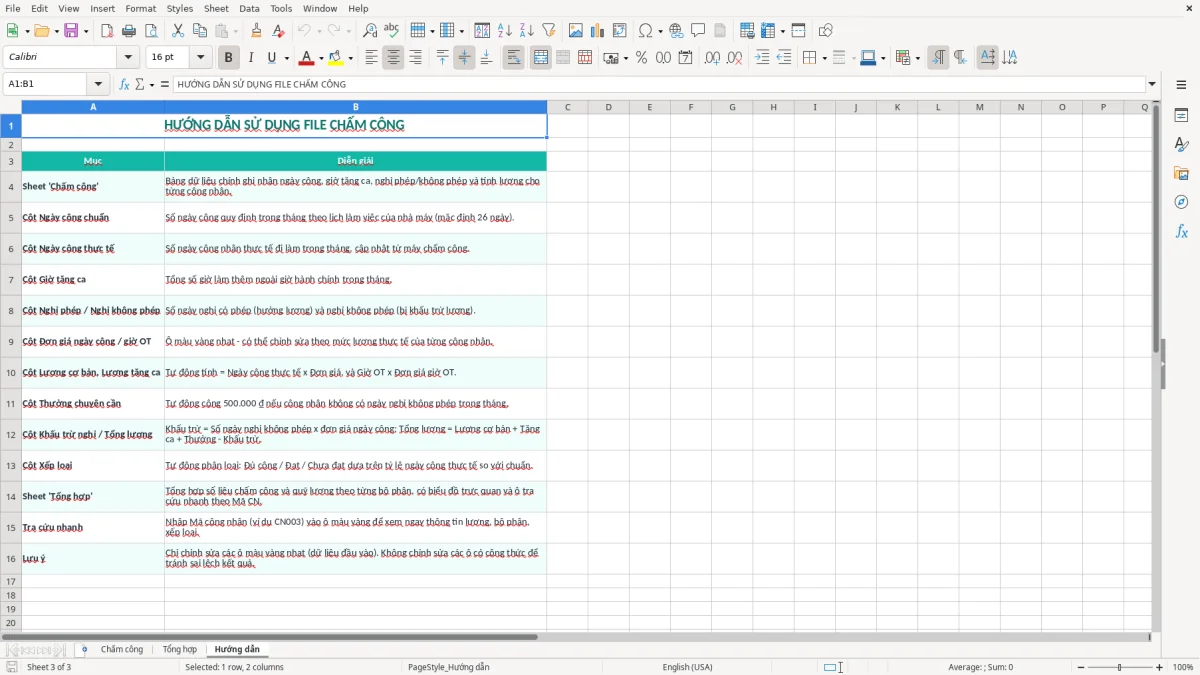The height and width of the screenshot is (675, 1200).
Task: Expand the background color dropdown arrow
Action: point(350,58)
